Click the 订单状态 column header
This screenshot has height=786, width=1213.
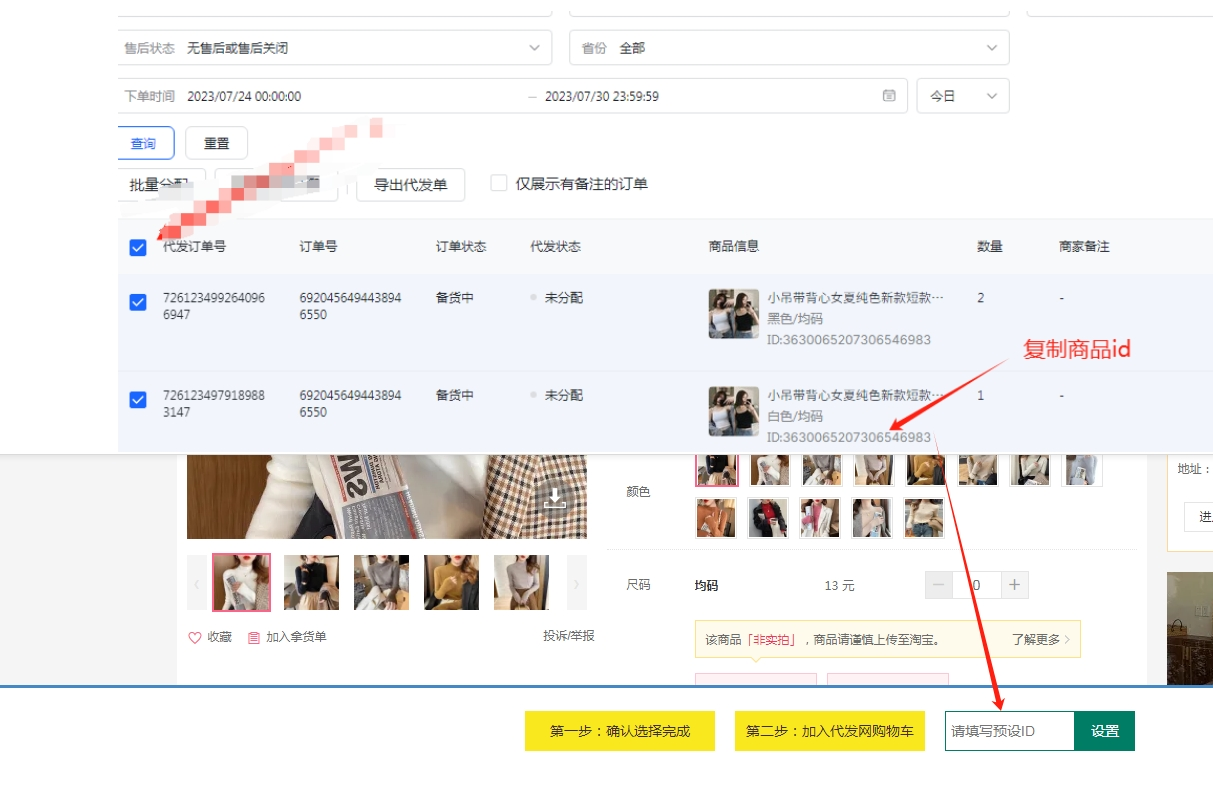click(x=461, y=246)
